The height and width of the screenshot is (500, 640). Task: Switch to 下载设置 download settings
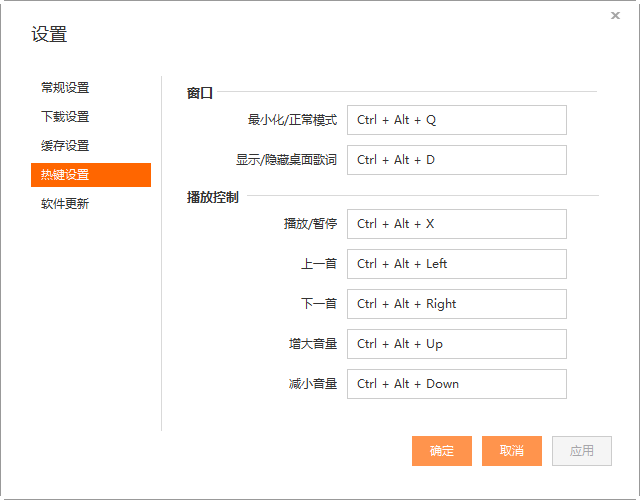pyautogui.click(x=66, y=117)
